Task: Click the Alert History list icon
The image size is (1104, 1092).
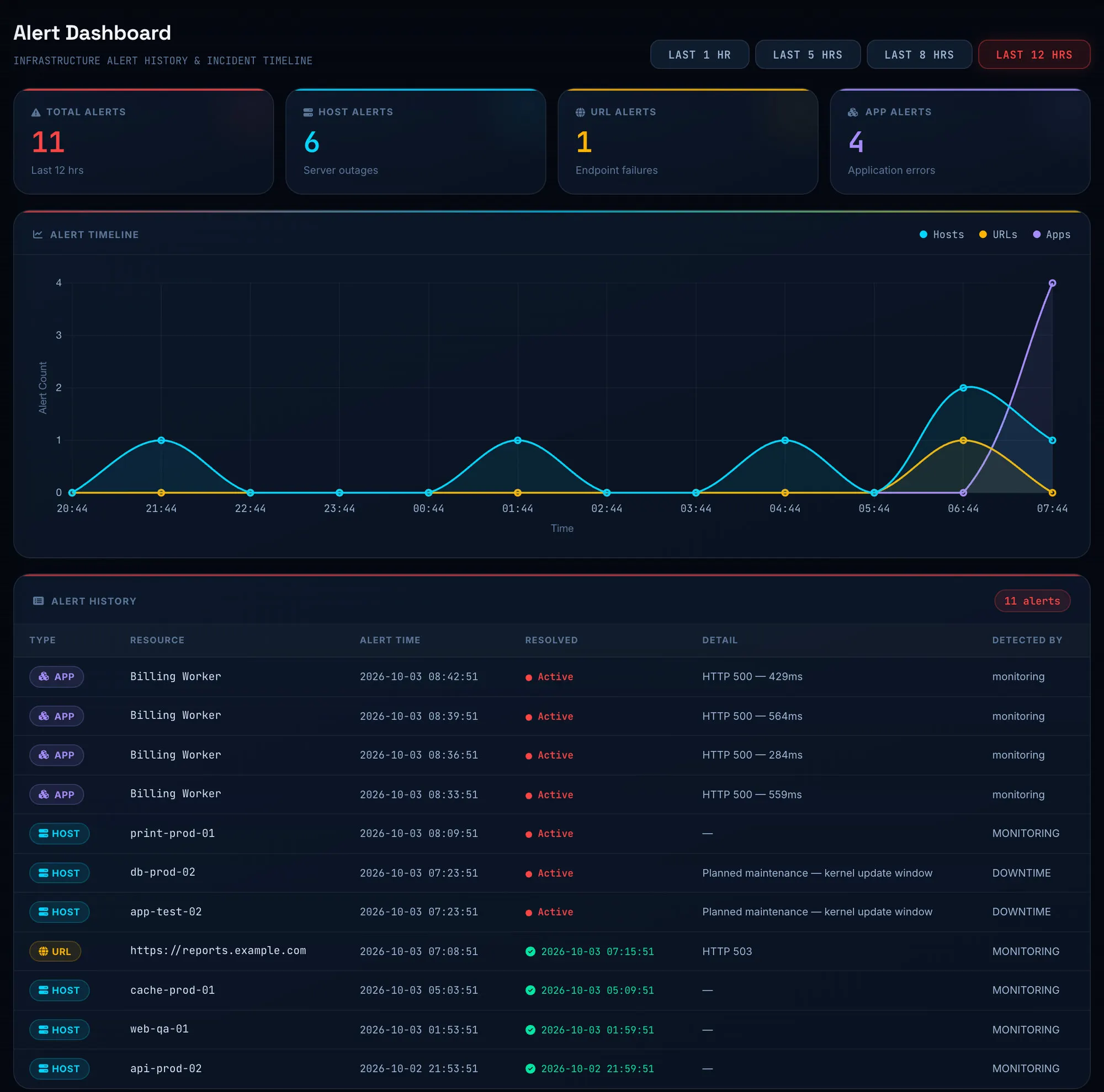Action: 38,601
